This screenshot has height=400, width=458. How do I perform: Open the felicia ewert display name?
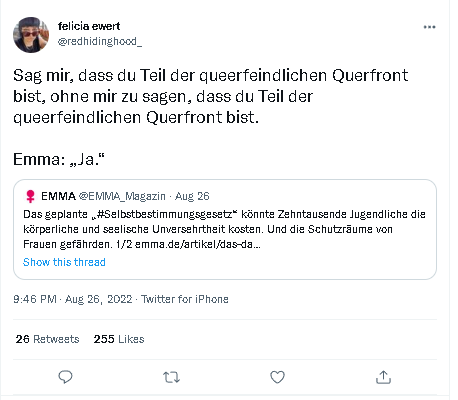tap(89, 26)
